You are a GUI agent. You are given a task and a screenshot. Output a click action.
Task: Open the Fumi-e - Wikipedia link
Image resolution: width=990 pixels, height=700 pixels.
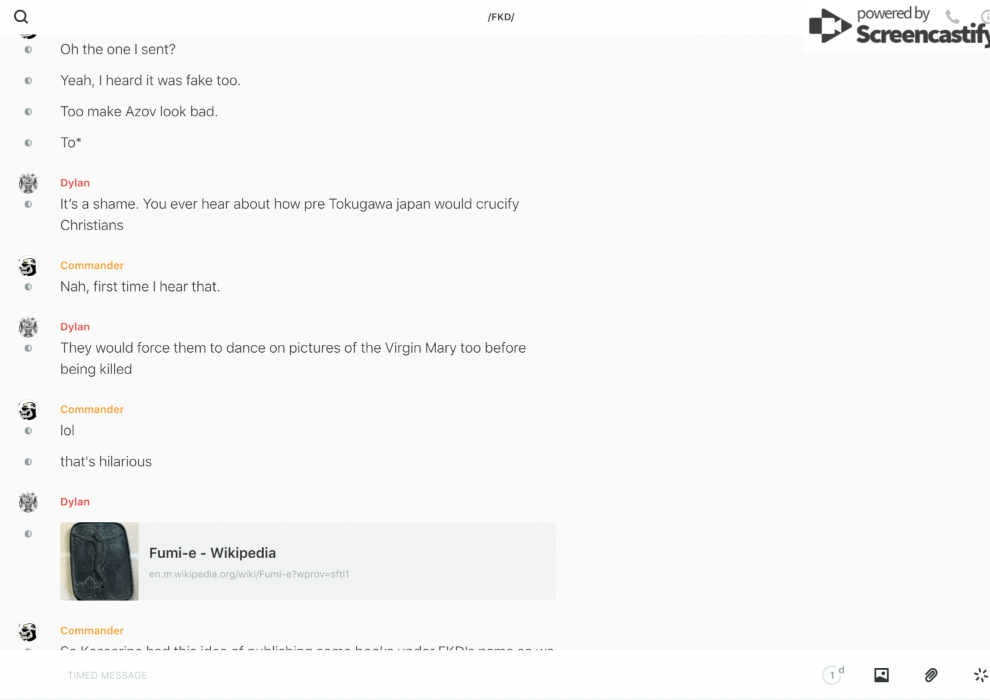[212, 552]
